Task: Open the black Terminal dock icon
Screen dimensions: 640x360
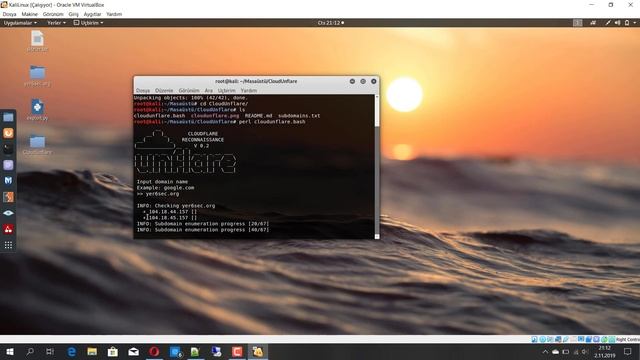Action: [x=8, y=149]
